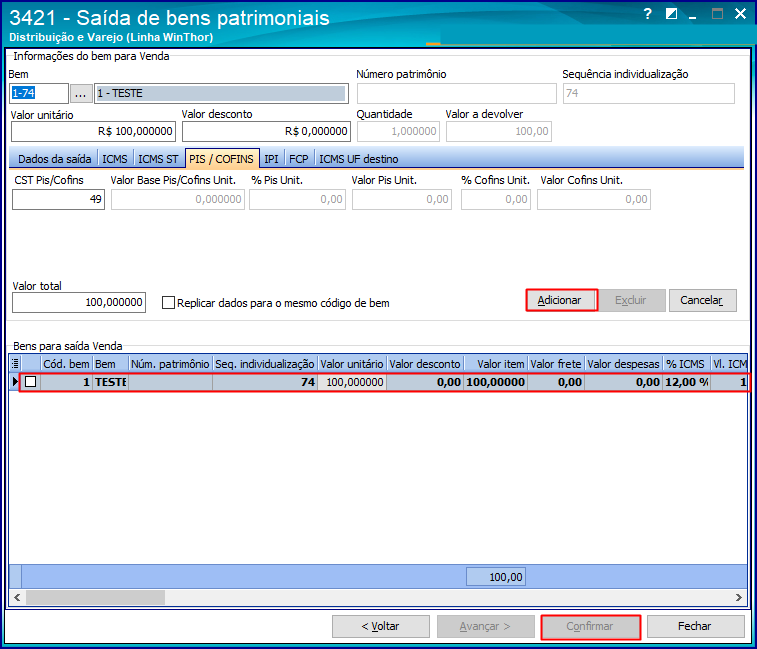Edit the CST Pis/Cofins field

tap(58, 199)
